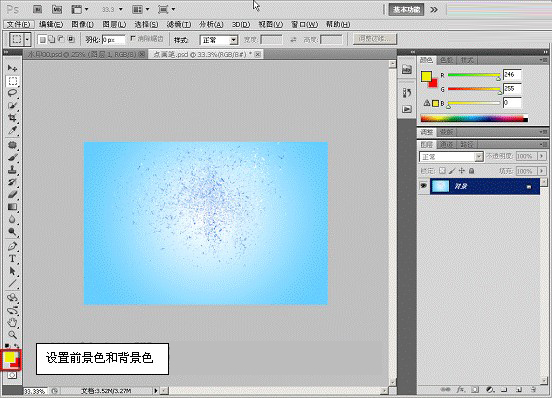The image size is (552, 398).
Task: Select the 3D Object Rotate tool
Action: tap(12, 298)
